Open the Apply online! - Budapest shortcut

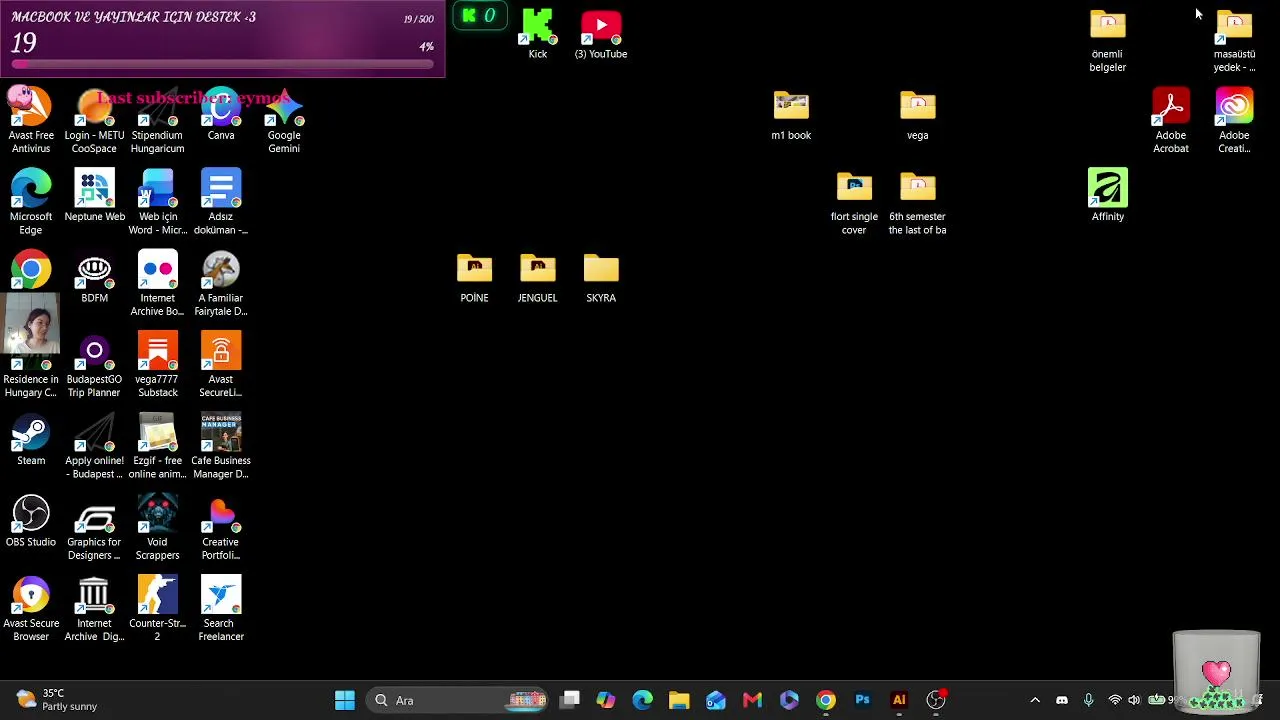(94, 446)
